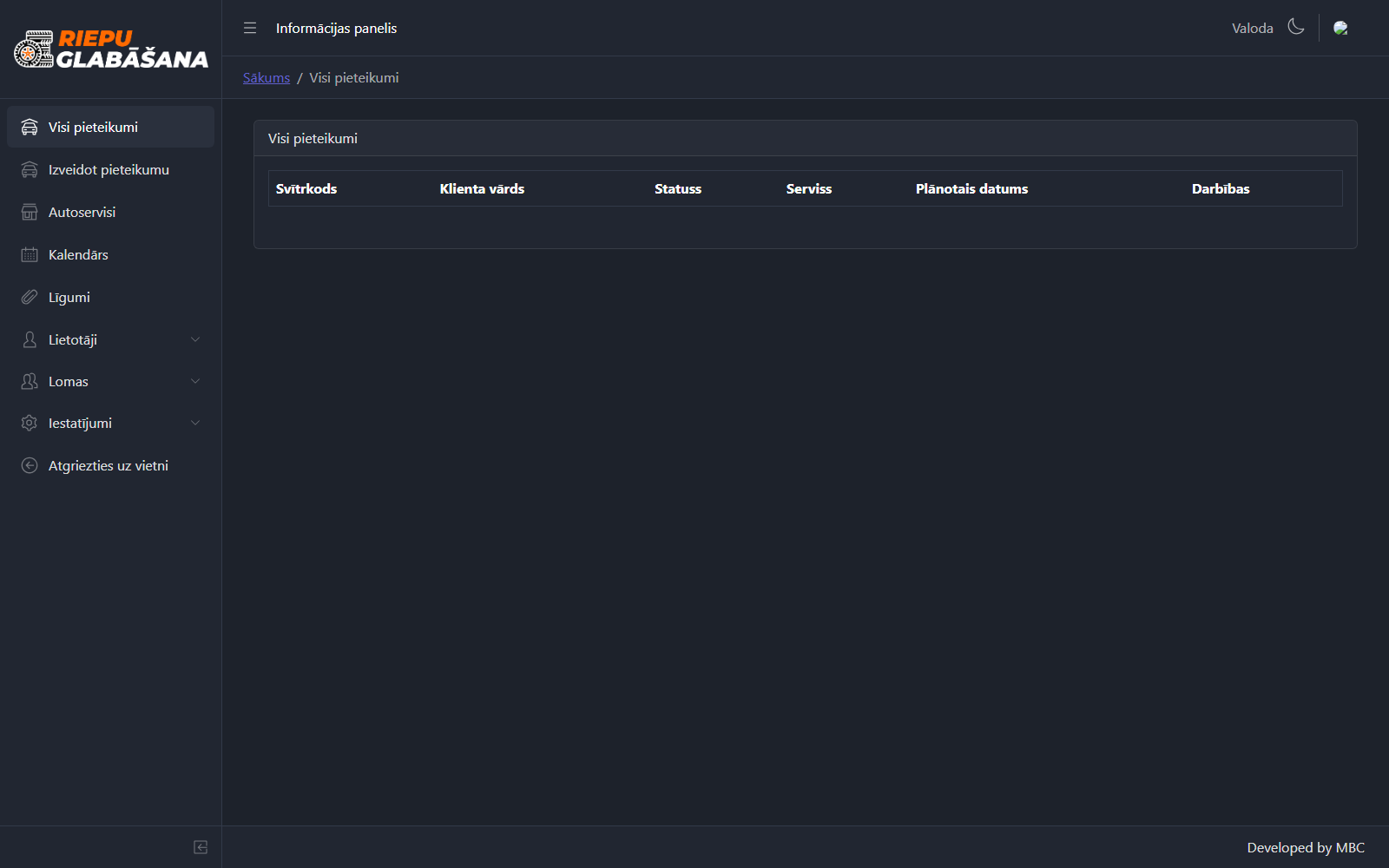Screen dimensions: 1389x868
Task: Expand the Lietotāji submenu chevron
Action: pos(195,339)
